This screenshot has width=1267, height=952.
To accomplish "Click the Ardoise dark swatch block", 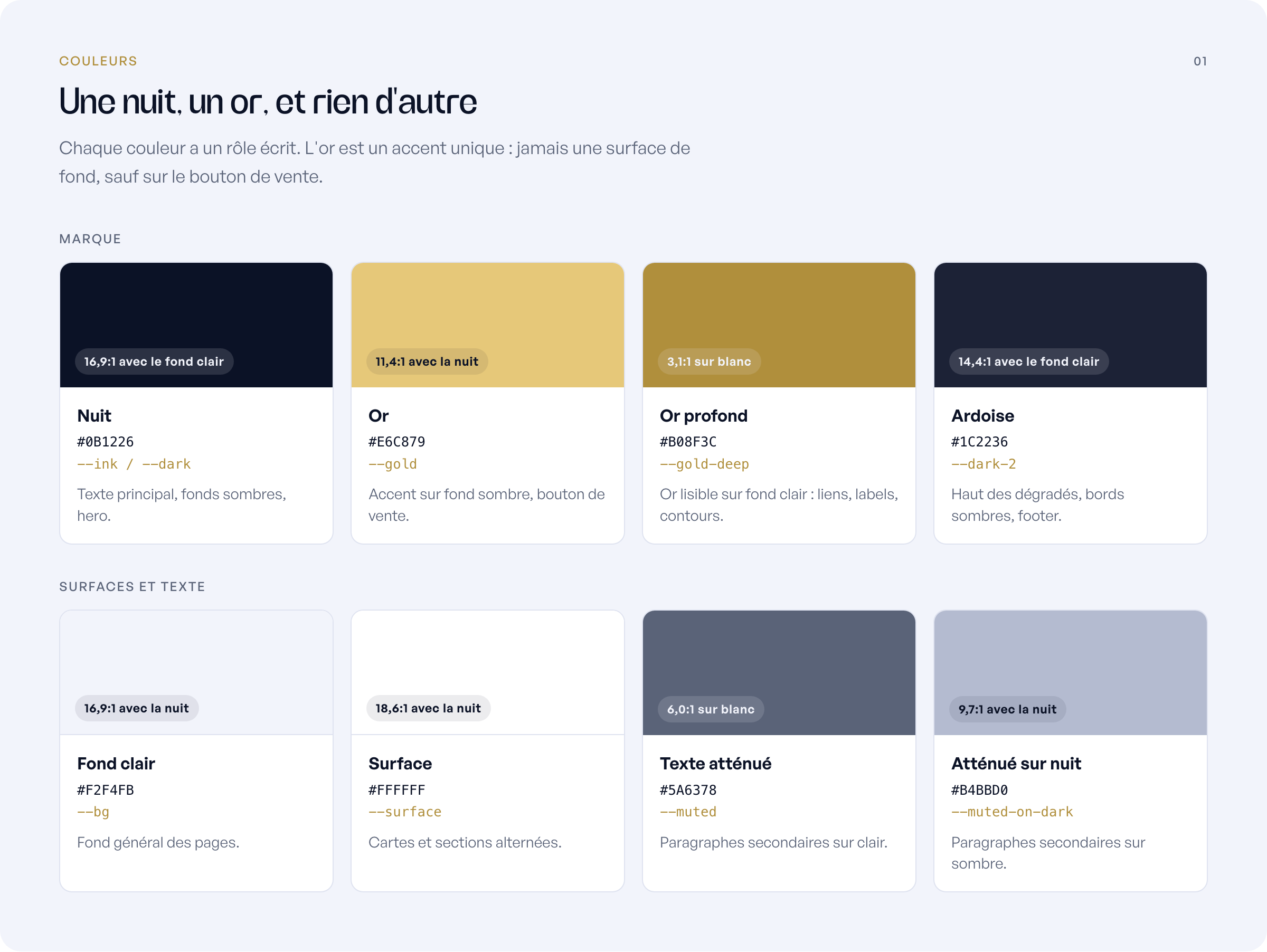I will [x=1070, y=325].
